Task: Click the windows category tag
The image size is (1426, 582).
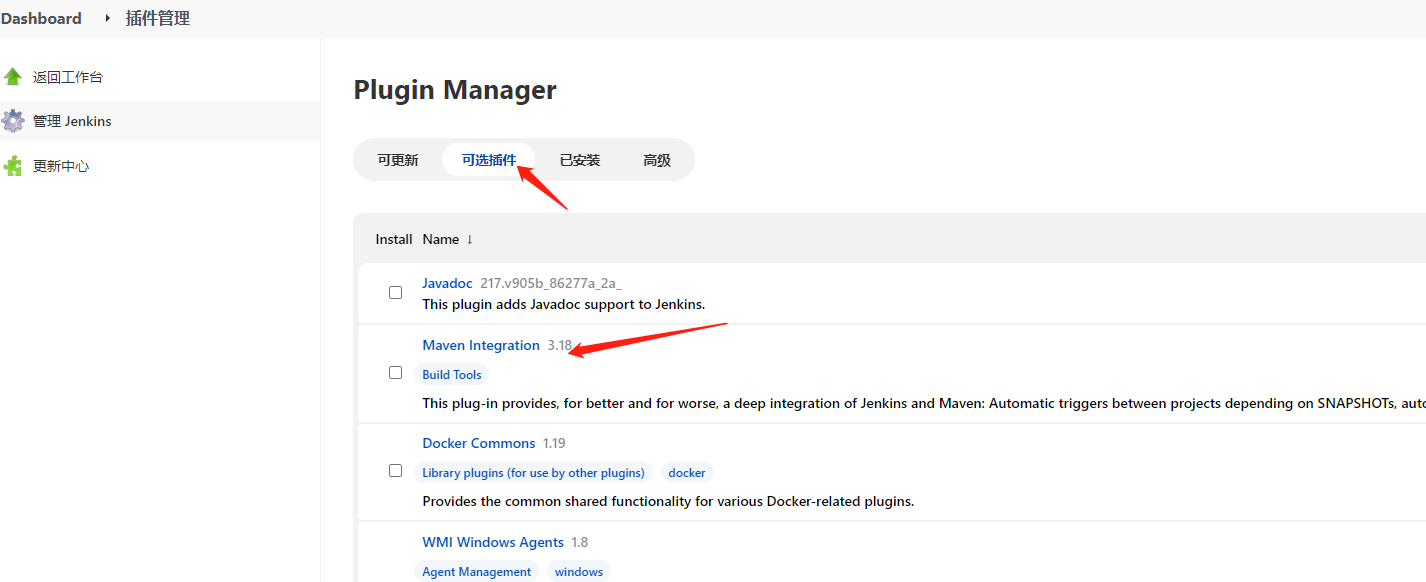Action: pyautogui.click(x=579, y=572)
